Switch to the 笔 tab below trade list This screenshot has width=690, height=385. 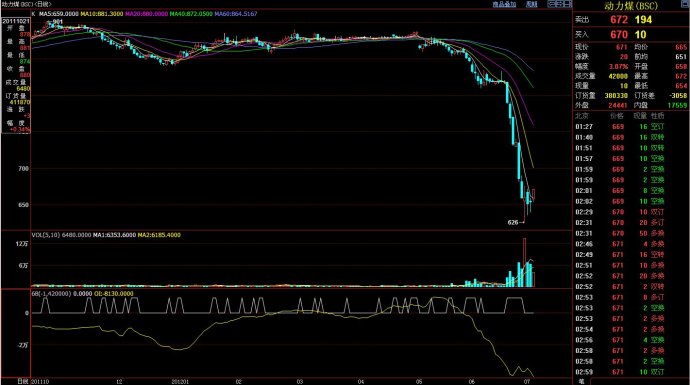pyautogui.click(x=581, y=381)
